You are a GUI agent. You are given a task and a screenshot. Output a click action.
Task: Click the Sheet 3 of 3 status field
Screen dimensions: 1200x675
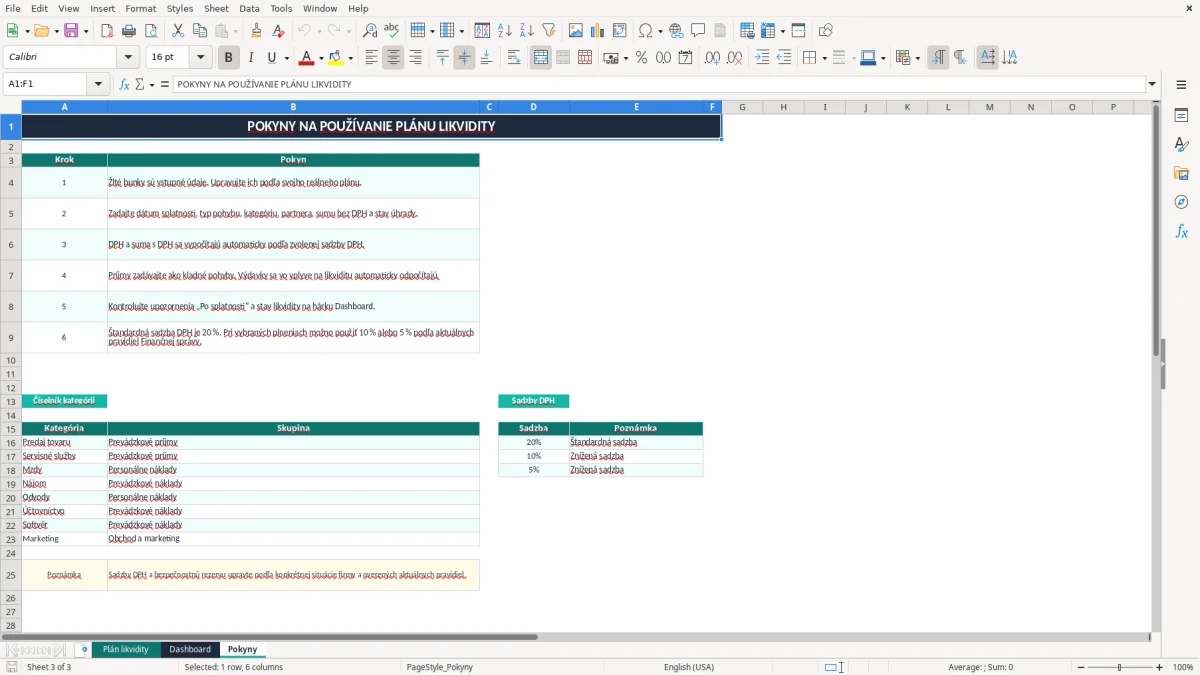tap(49, 667)
